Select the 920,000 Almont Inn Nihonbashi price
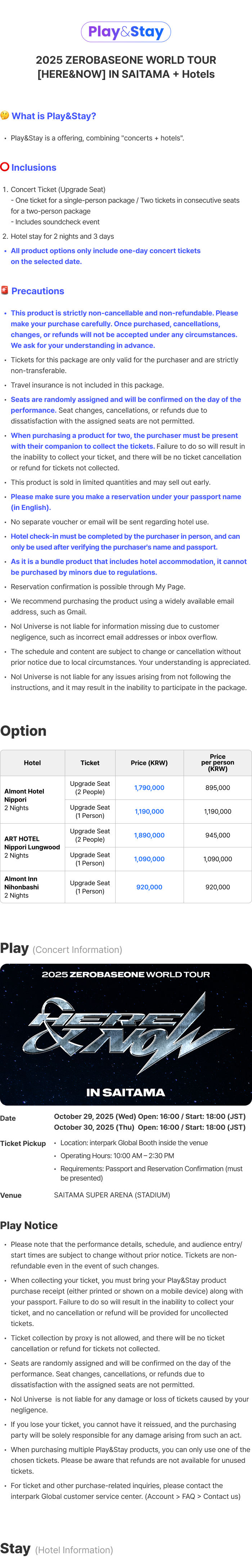 click(149, 887)
